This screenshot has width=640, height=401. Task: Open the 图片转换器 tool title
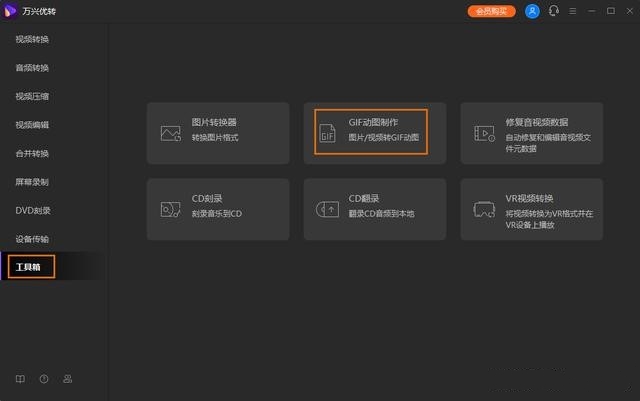(214, 122)
